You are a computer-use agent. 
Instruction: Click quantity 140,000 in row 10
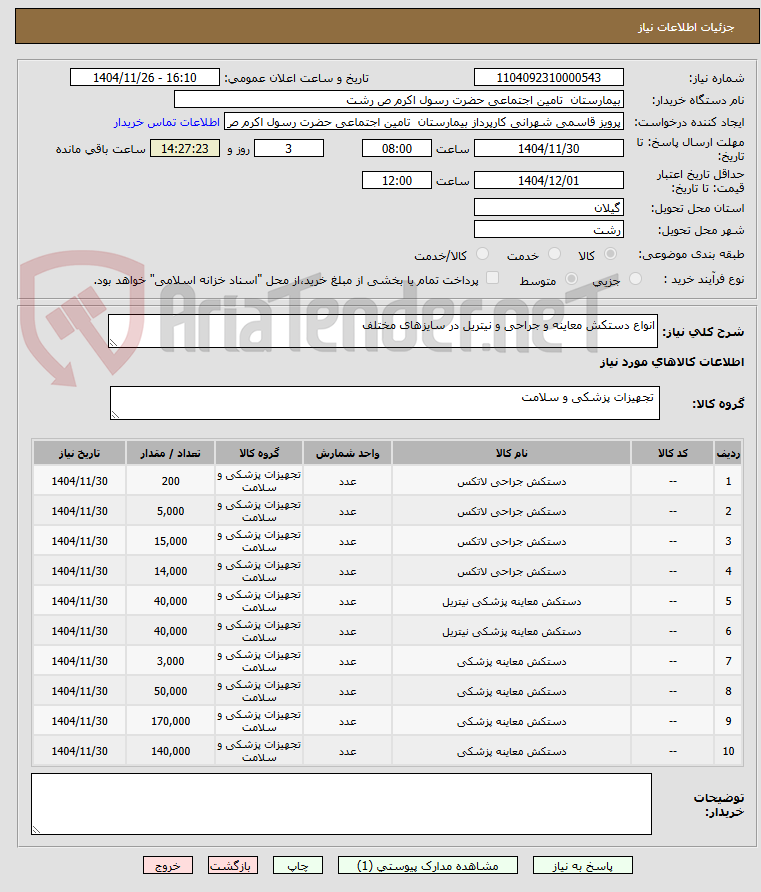tap(171, 751)
